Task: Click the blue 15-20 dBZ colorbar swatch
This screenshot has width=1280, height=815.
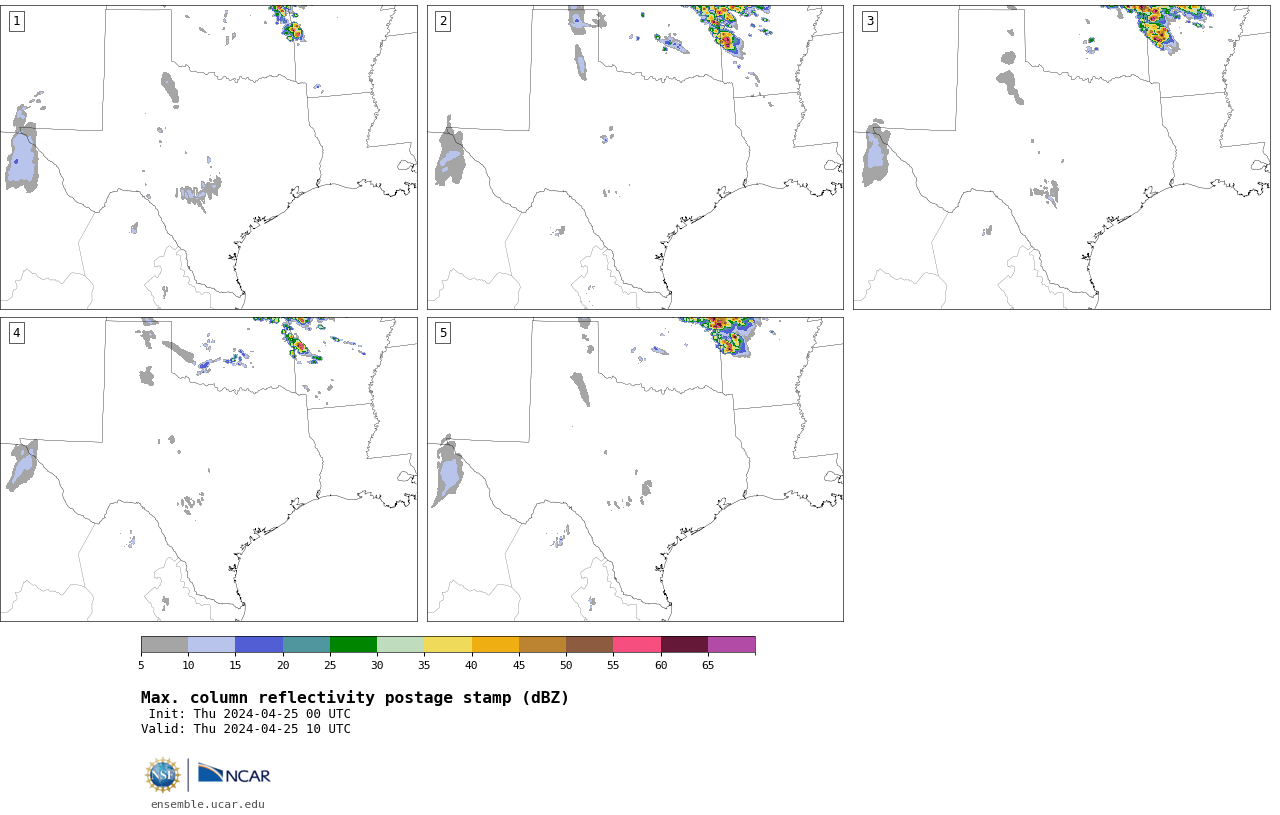Action: point(259,644)
